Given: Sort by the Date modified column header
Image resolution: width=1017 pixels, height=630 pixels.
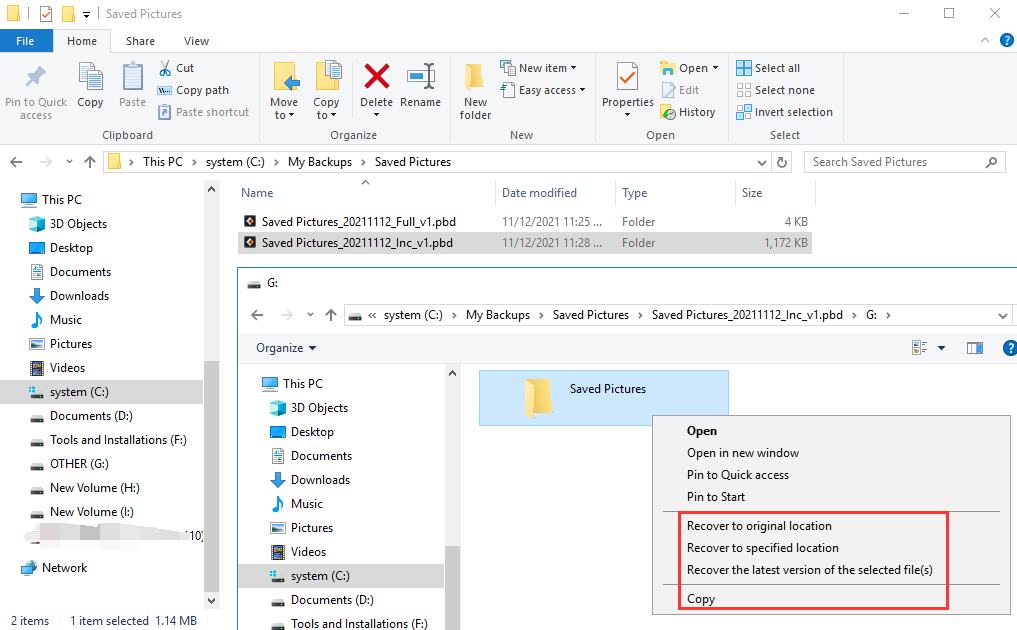Looking at the screenshot, I should click(x=539, y=193).
